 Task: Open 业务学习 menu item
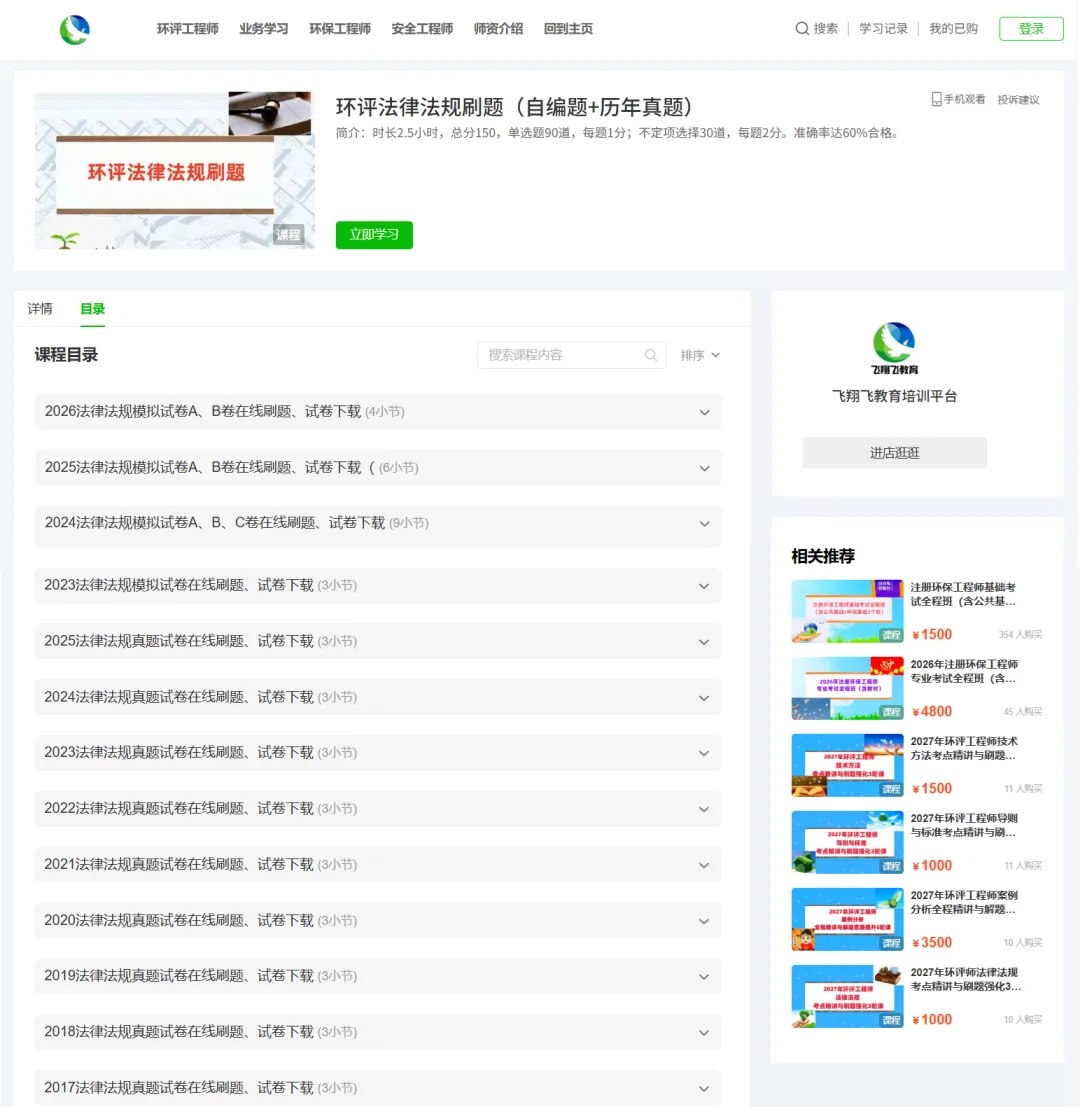click(x=264, y=29)
